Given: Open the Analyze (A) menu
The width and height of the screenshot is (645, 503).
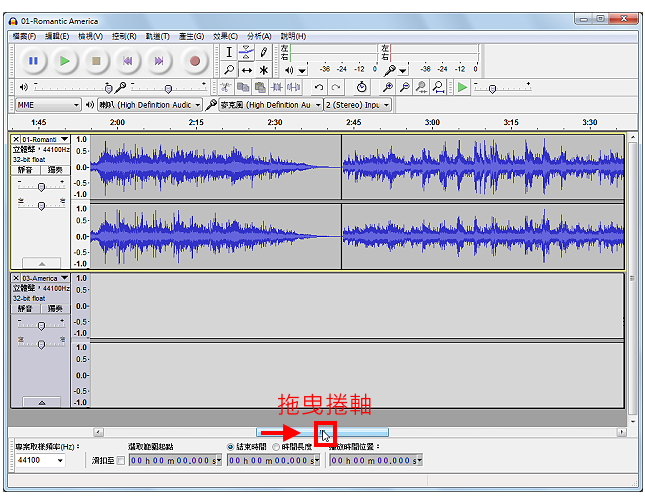Looking at the screenshot, I should tap(259, 36).
